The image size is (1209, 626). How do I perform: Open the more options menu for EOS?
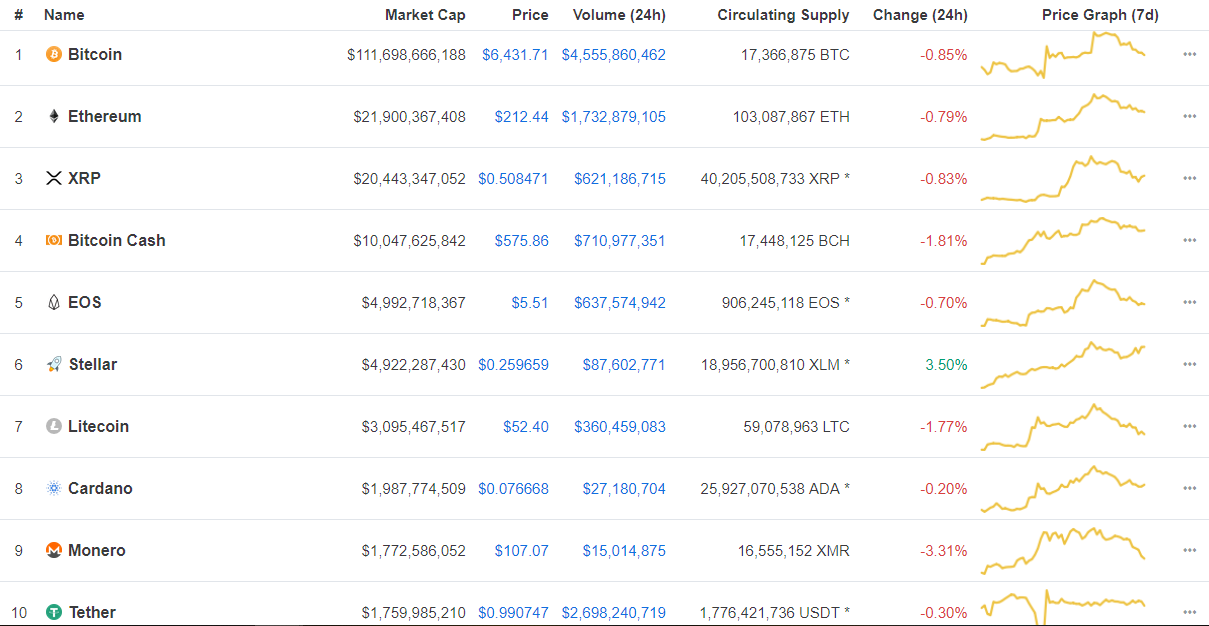coord(1189,303)
